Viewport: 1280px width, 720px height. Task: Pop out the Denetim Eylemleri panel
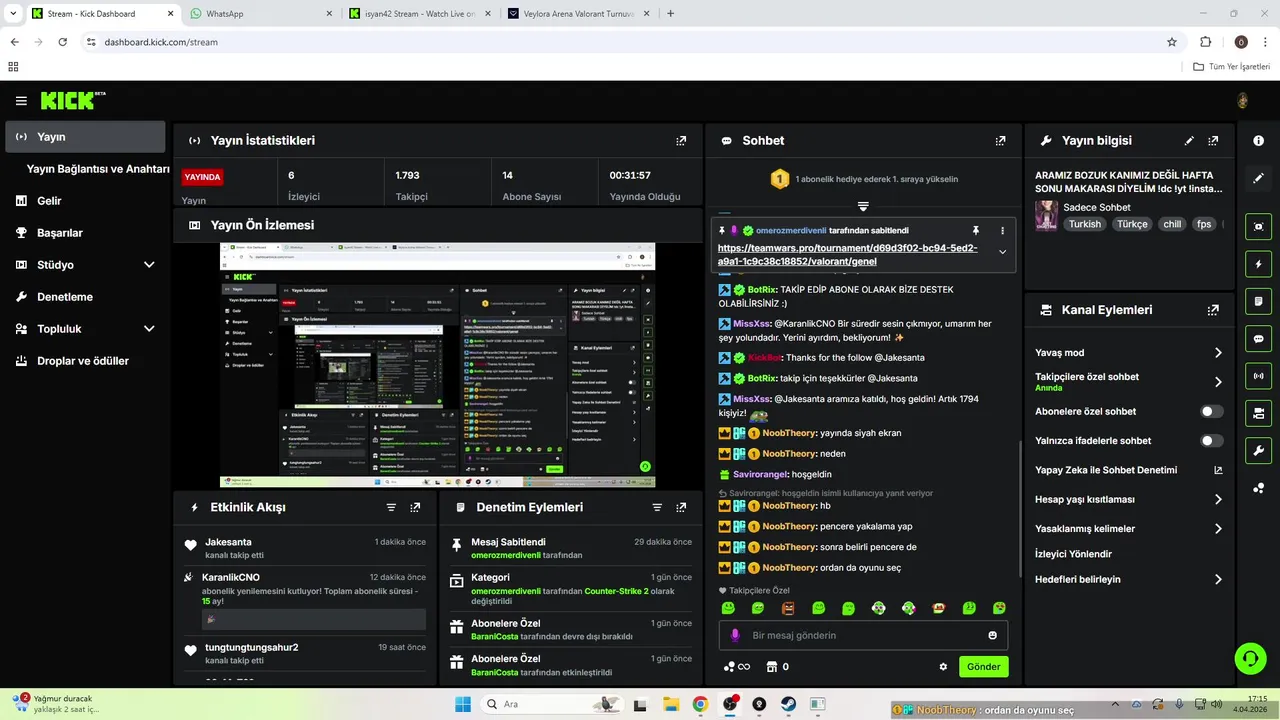coord(681,507)
